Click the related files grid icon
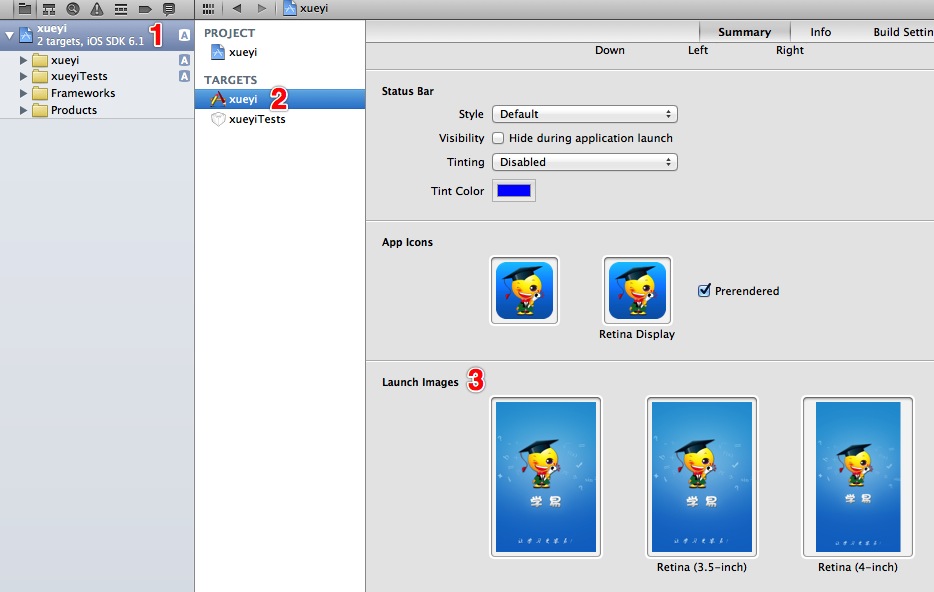 pos(208,8)
